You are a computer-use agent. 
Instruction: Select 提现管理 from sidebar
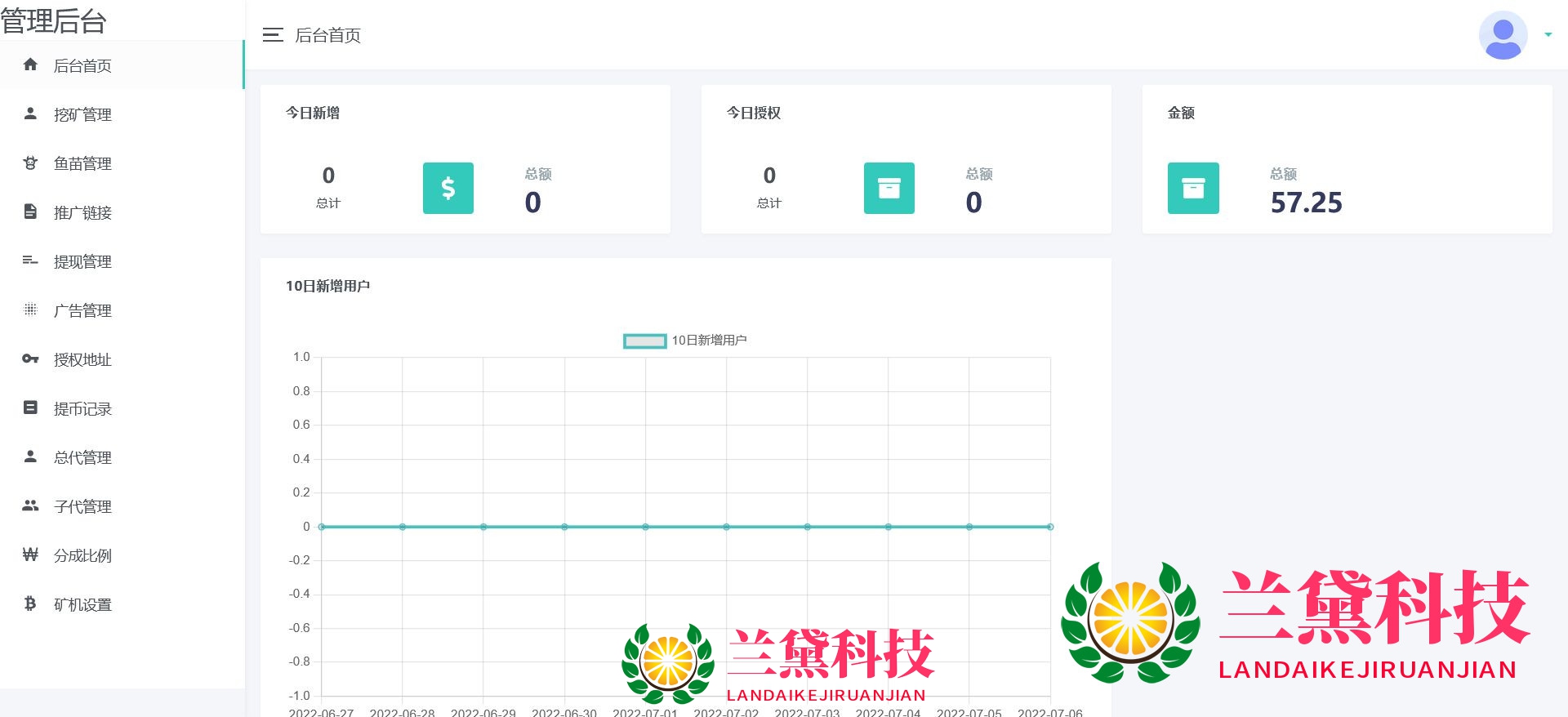(x=82, y=261)
